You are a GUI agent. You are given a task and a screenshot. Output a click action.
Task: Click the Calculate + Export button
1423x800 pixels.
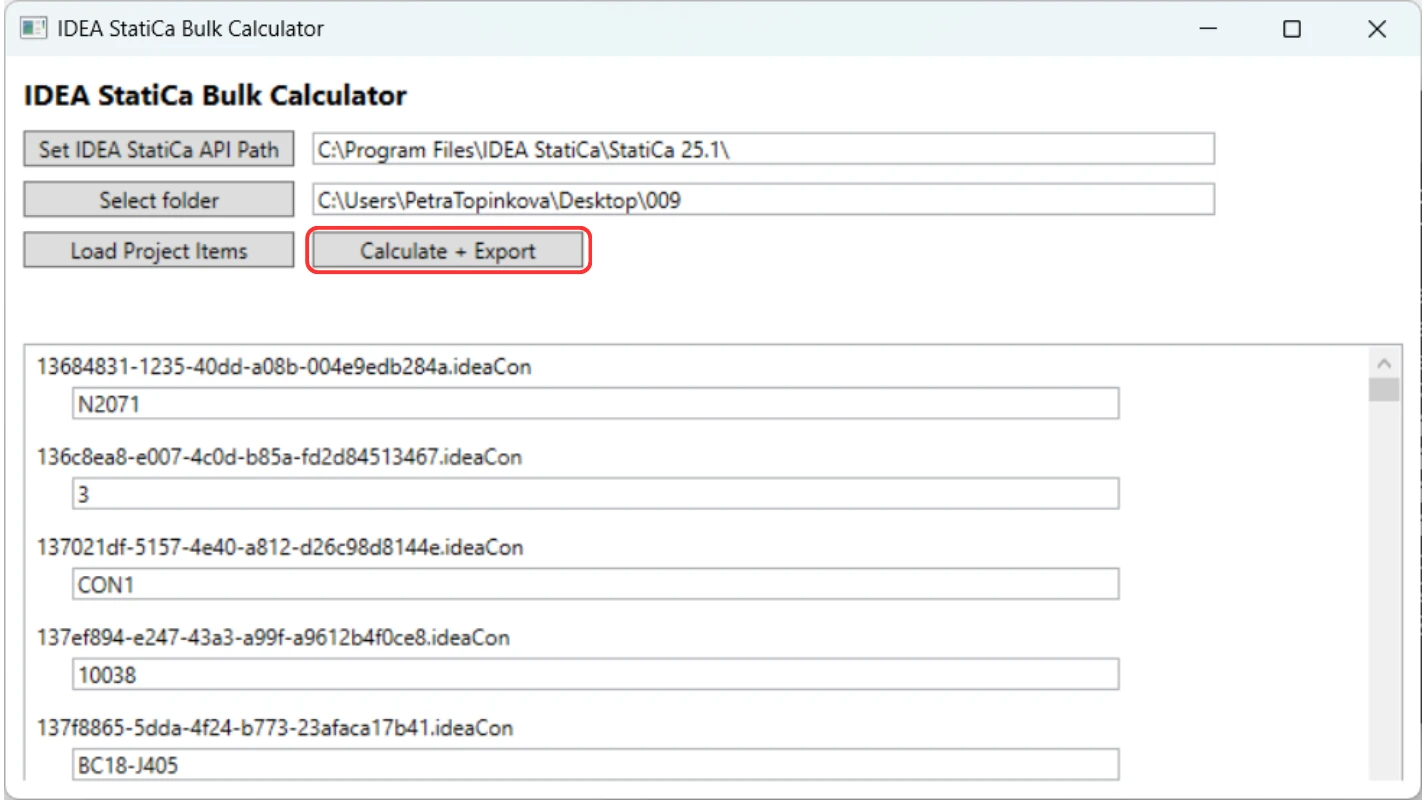(448, 251)
